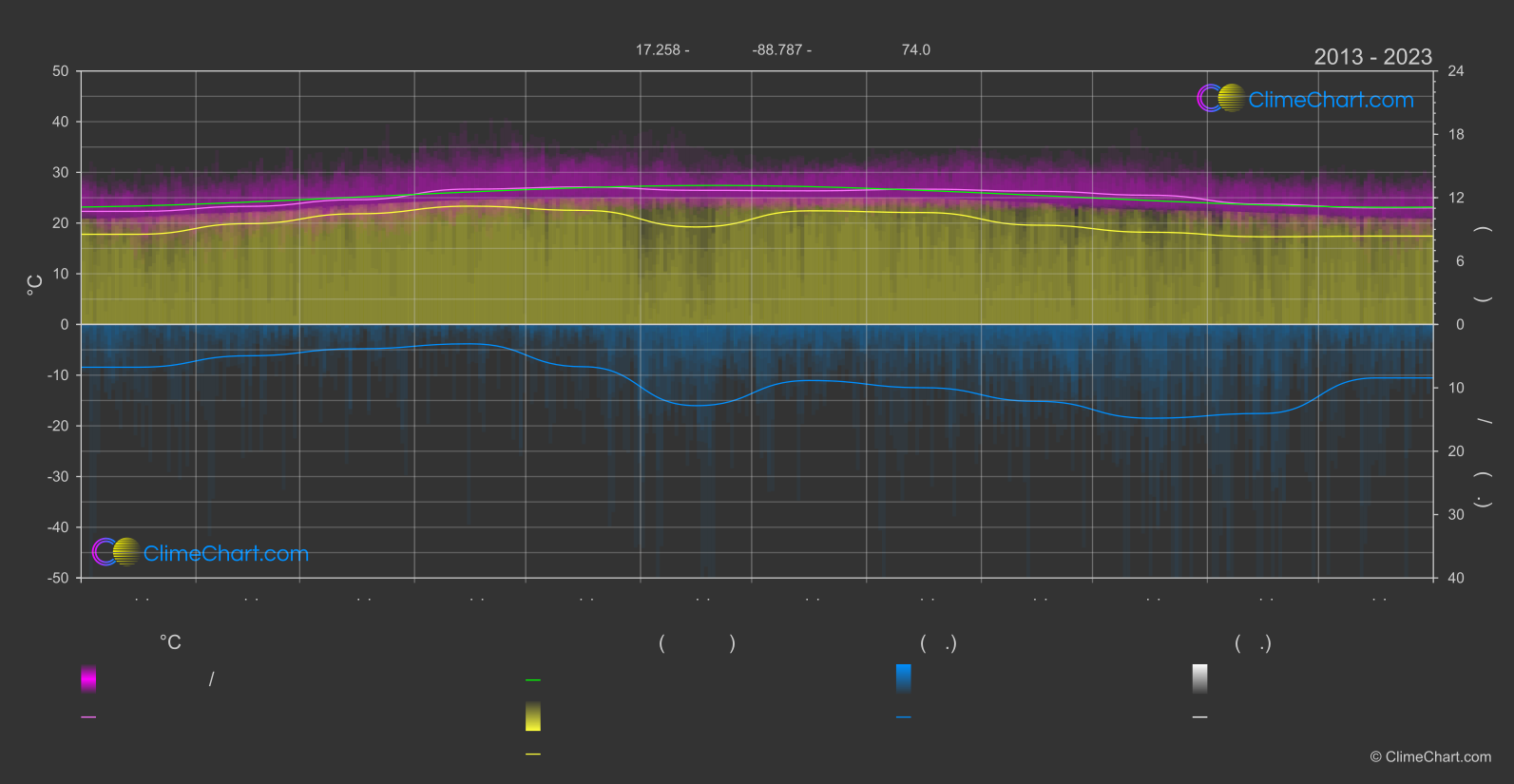Click the yellow gradient legend swatch
The width and height of the screenshot is (1514, 784).
(533, 717)
